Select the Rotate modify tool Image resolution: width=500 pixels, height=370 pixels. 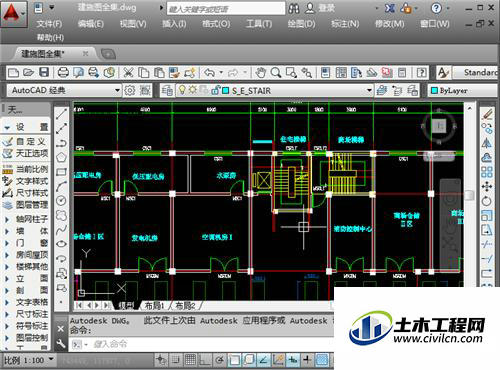tap(487, 201)
